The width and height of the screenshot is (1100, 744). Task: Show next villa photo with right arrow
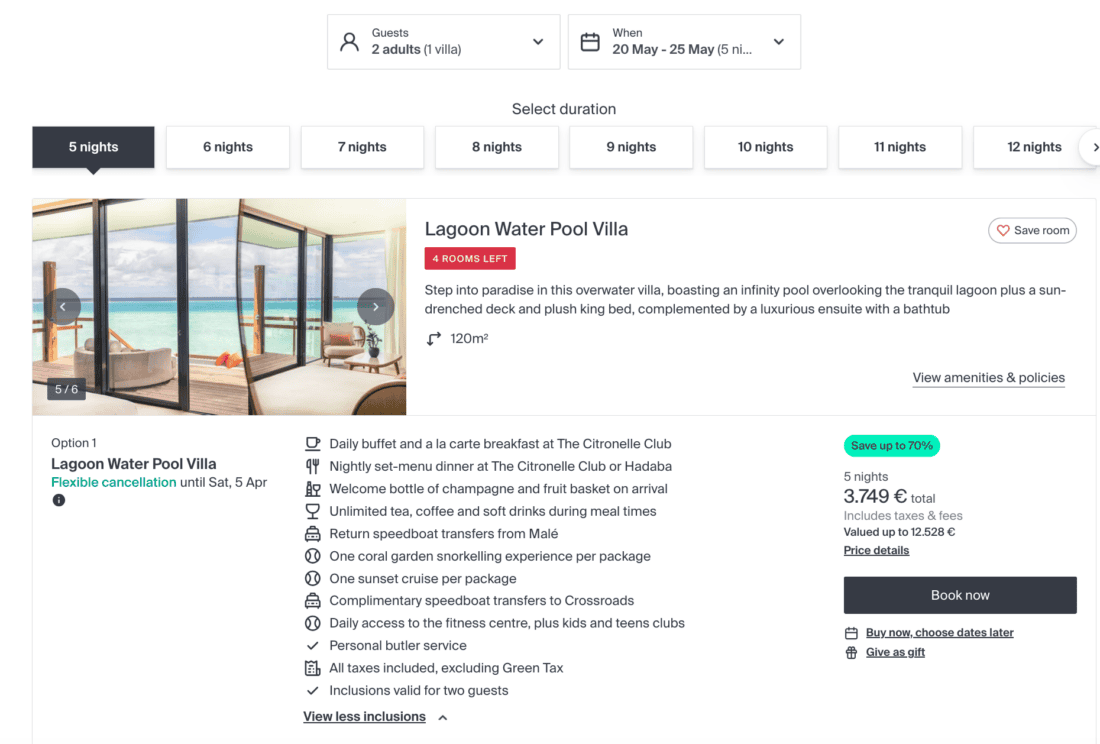(x=375, y=307)
